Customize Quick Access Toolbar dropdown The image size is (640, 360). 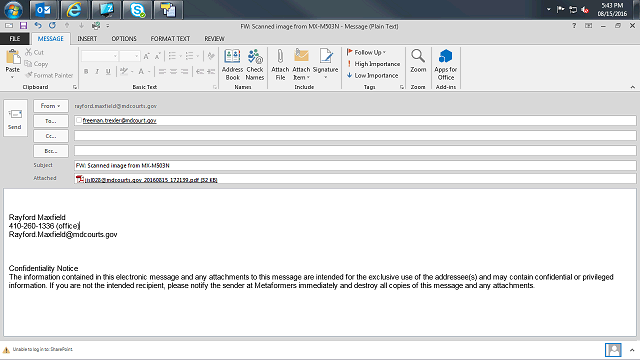(108, 26)
